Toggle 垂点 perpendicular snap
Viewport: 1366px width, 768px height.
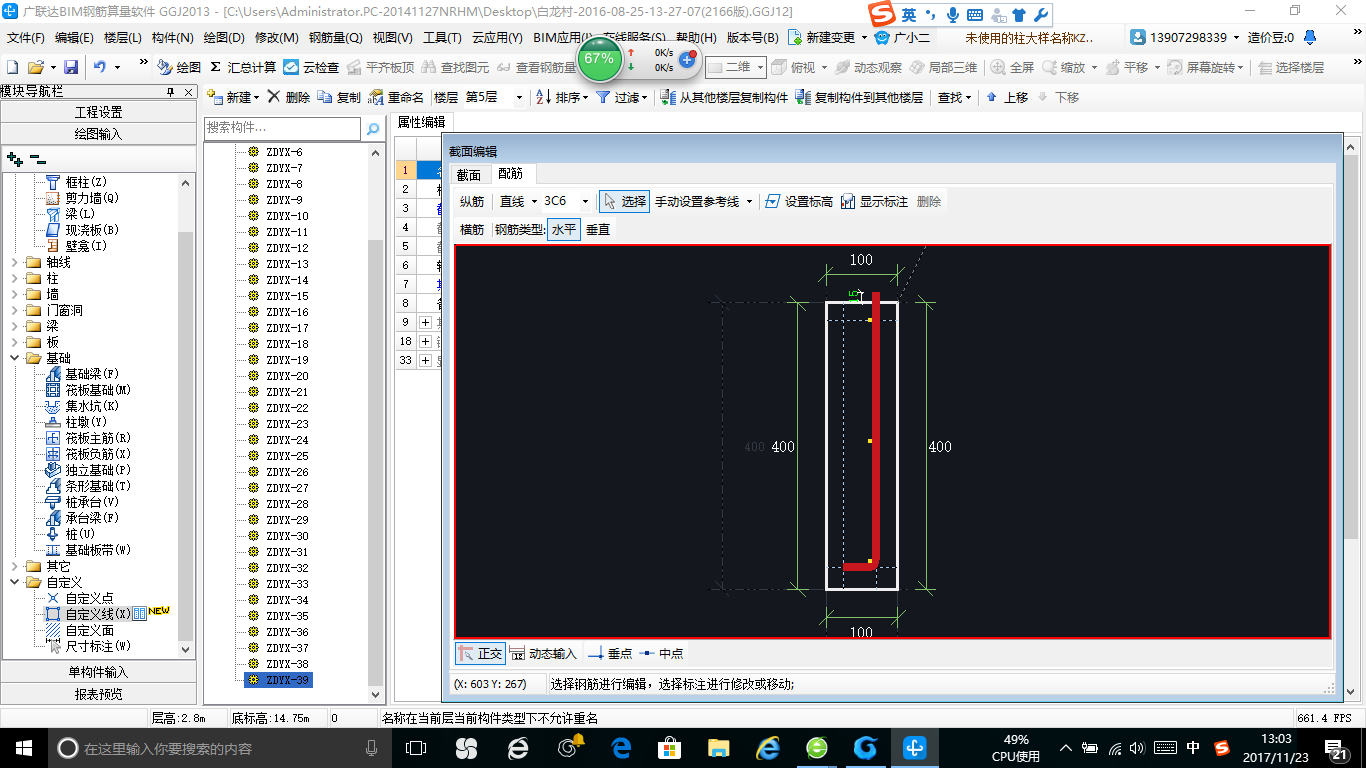pyautogui.click(x=610, y=653)
